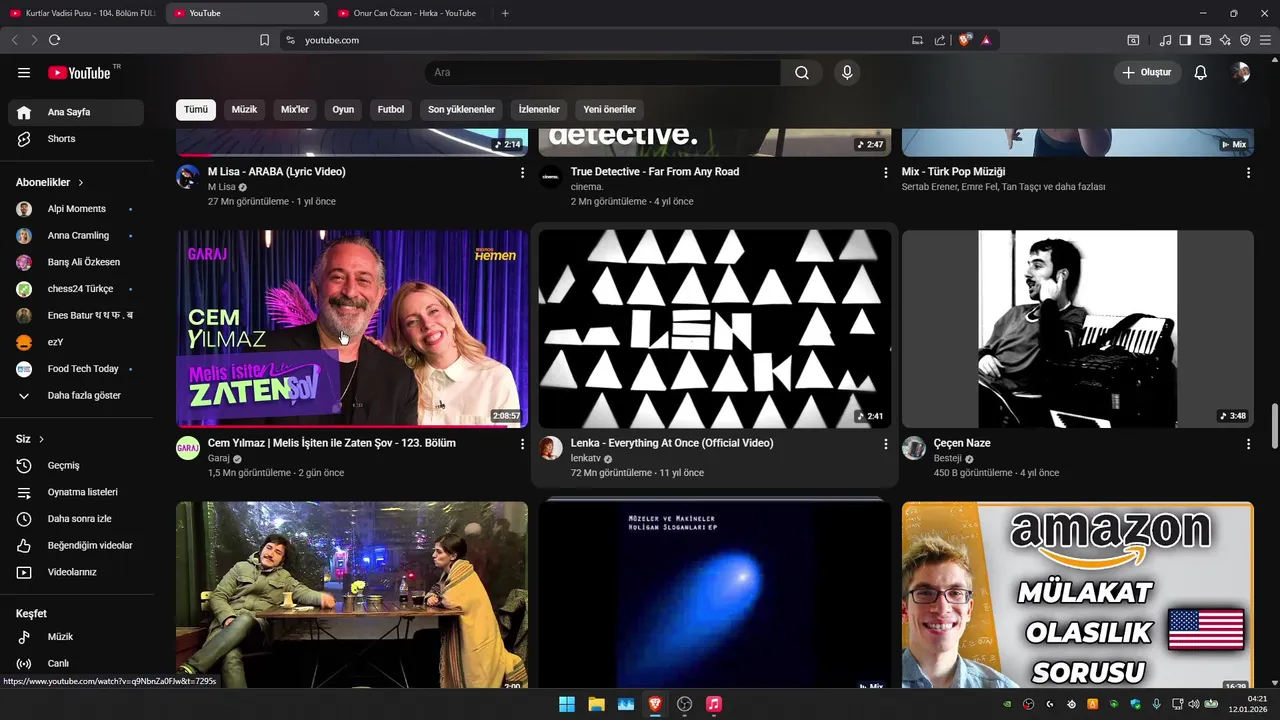Screen dimensions: 1280x720
Task: Bookmark this page in address bar
Action: tap(264, 40)
